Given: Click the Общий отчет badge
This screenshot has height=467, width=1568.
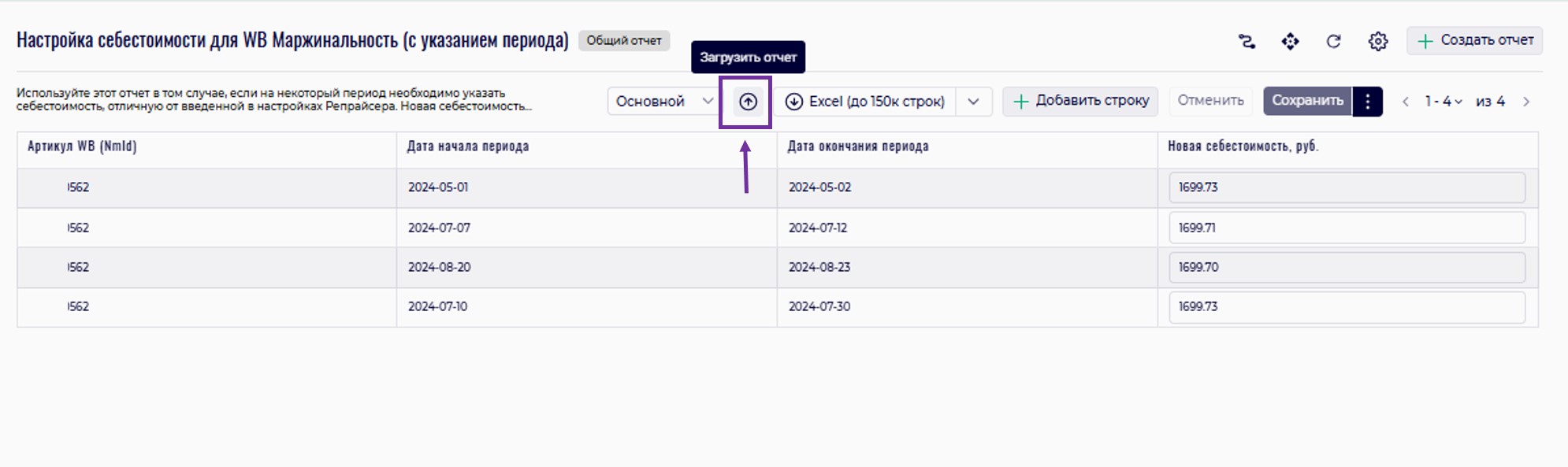Looking at the screenshot, I should (x=624, y=40).
